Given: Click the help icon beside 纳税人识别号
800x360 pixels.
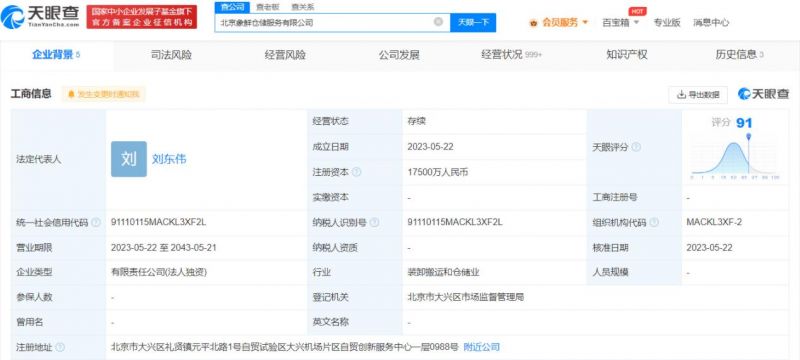Looking at the screenshot, I should pyautogui.click(x=374, y=223).
